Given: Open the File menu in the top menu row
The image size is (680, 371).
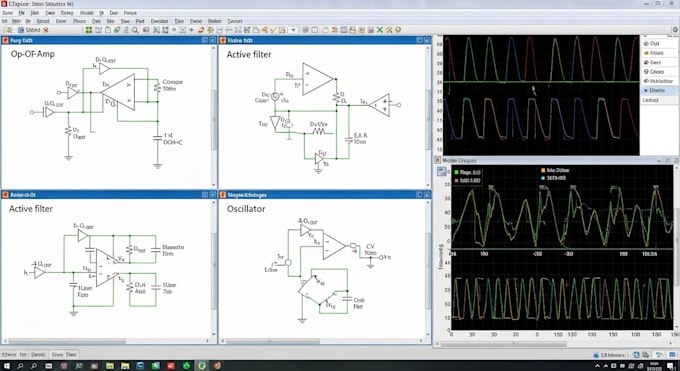Looking at the screenshot, I should coord(21,13).
